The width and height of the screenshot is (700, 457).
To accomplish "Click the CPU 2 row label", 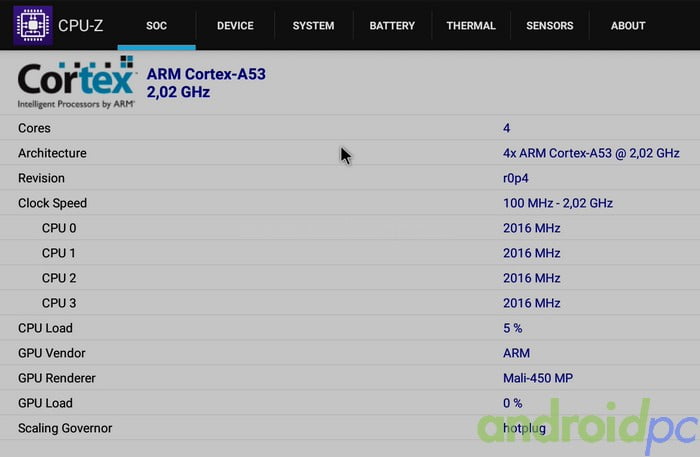I will pos(59,278).
